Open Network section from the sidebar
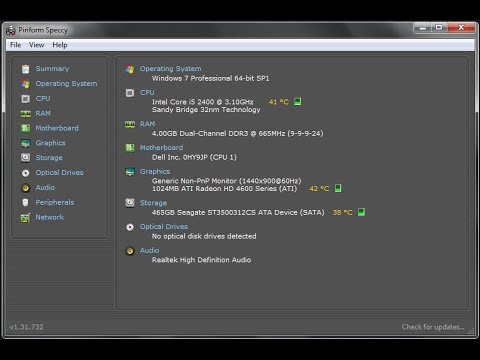This screenshot has height=360, width=480. 50,217
